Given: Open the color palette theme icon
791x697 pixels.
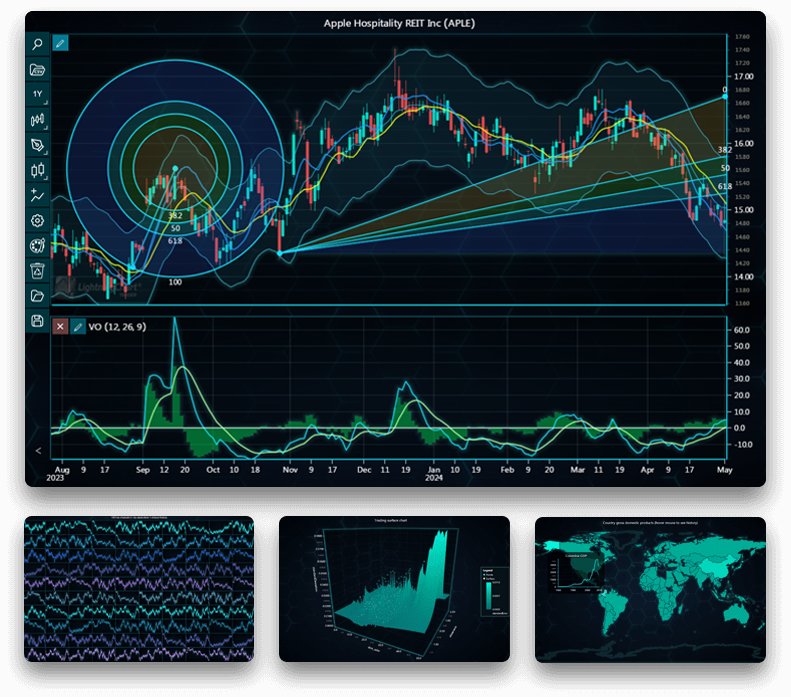Looking at the screenshot, I should click(37, 245).
